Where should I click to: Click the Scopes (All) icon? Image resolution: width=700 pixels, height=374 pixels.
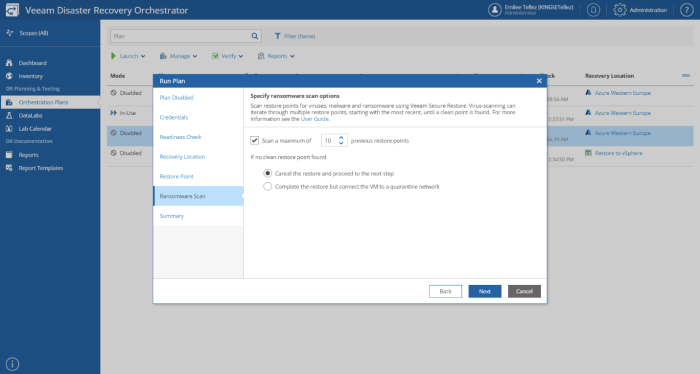(9, 33)
